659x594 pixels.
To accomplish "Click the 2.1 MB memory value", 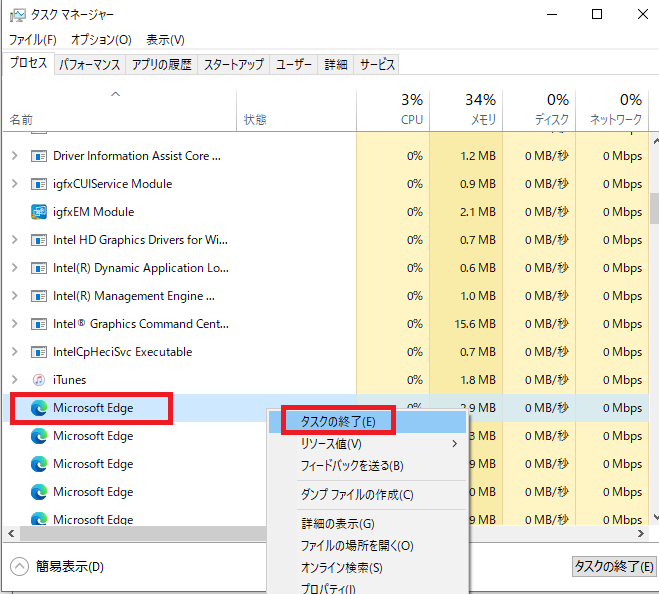I will [x=477, y=212].
